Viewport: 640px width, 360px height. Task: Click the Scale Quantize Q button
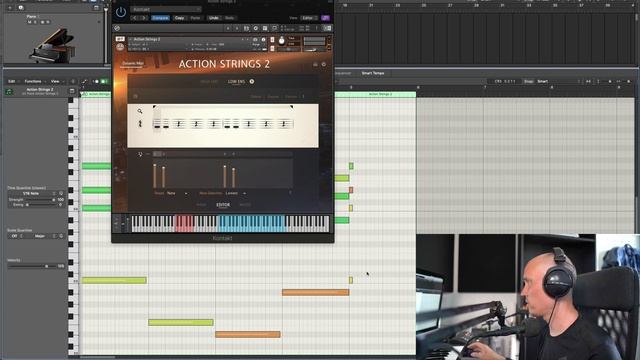click(61, 236)
